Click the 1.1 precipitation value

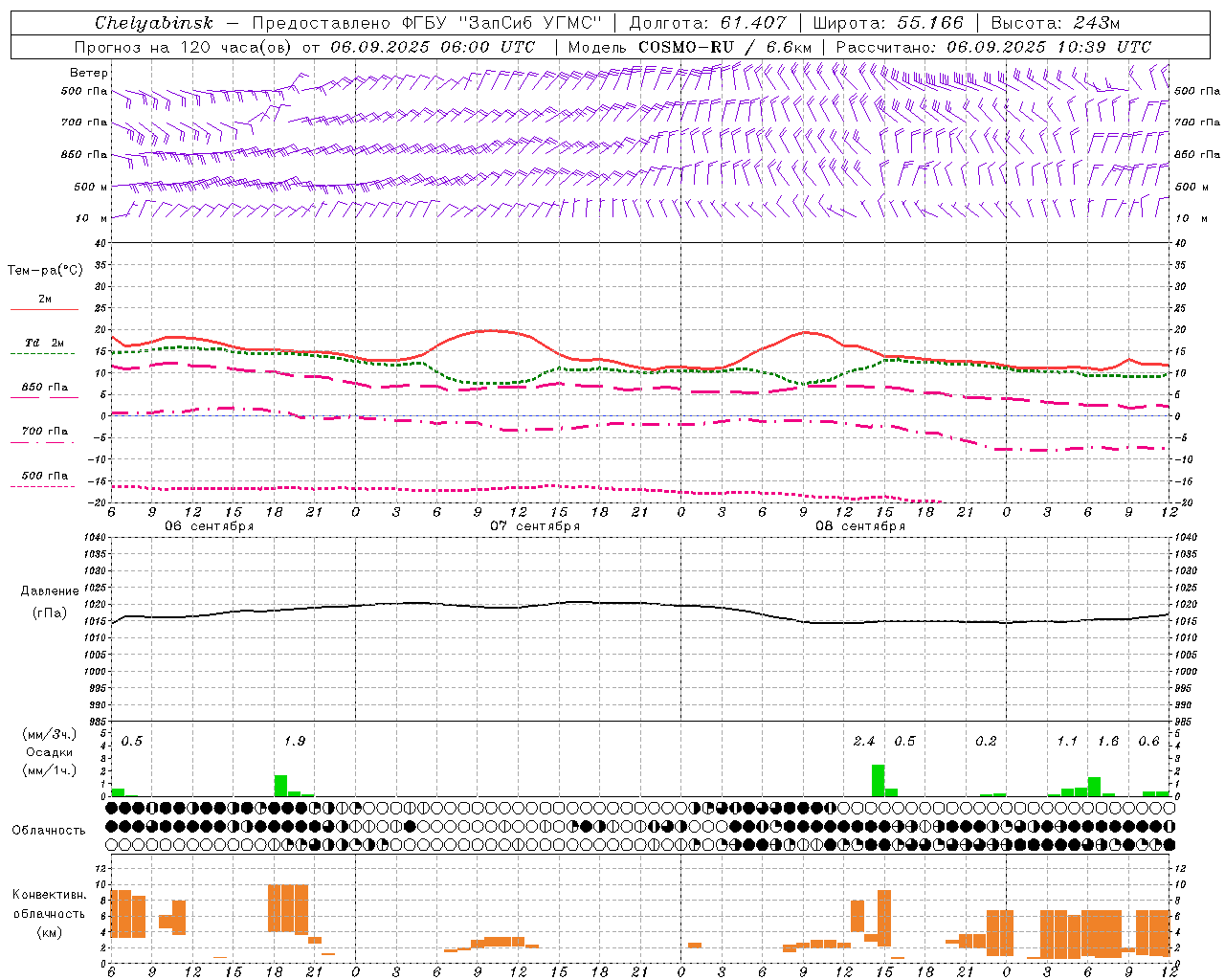coord(1067,741)
